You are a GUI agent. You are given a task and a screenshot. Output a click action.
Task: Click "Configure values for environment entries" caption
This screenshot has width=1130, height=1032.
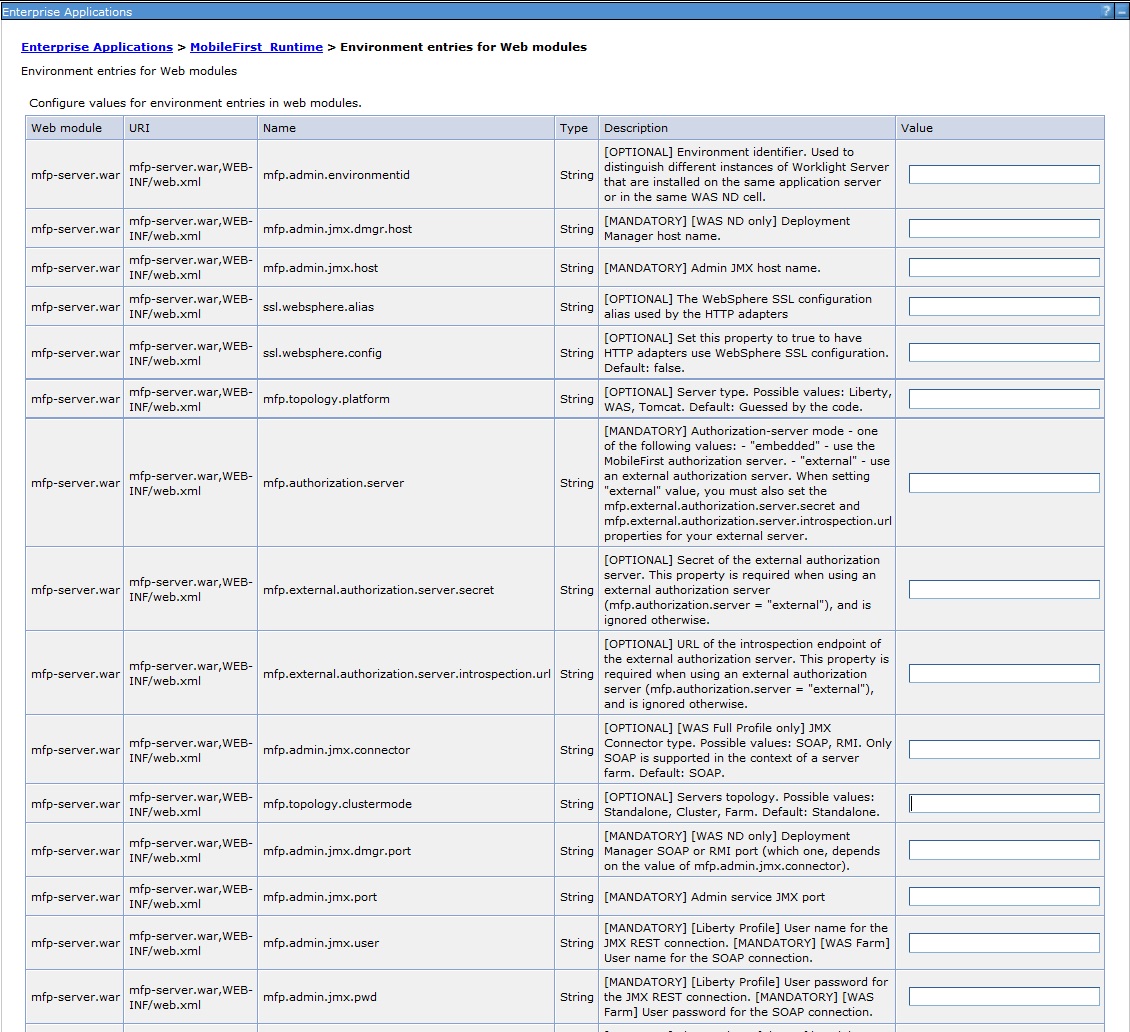(195, 103)
